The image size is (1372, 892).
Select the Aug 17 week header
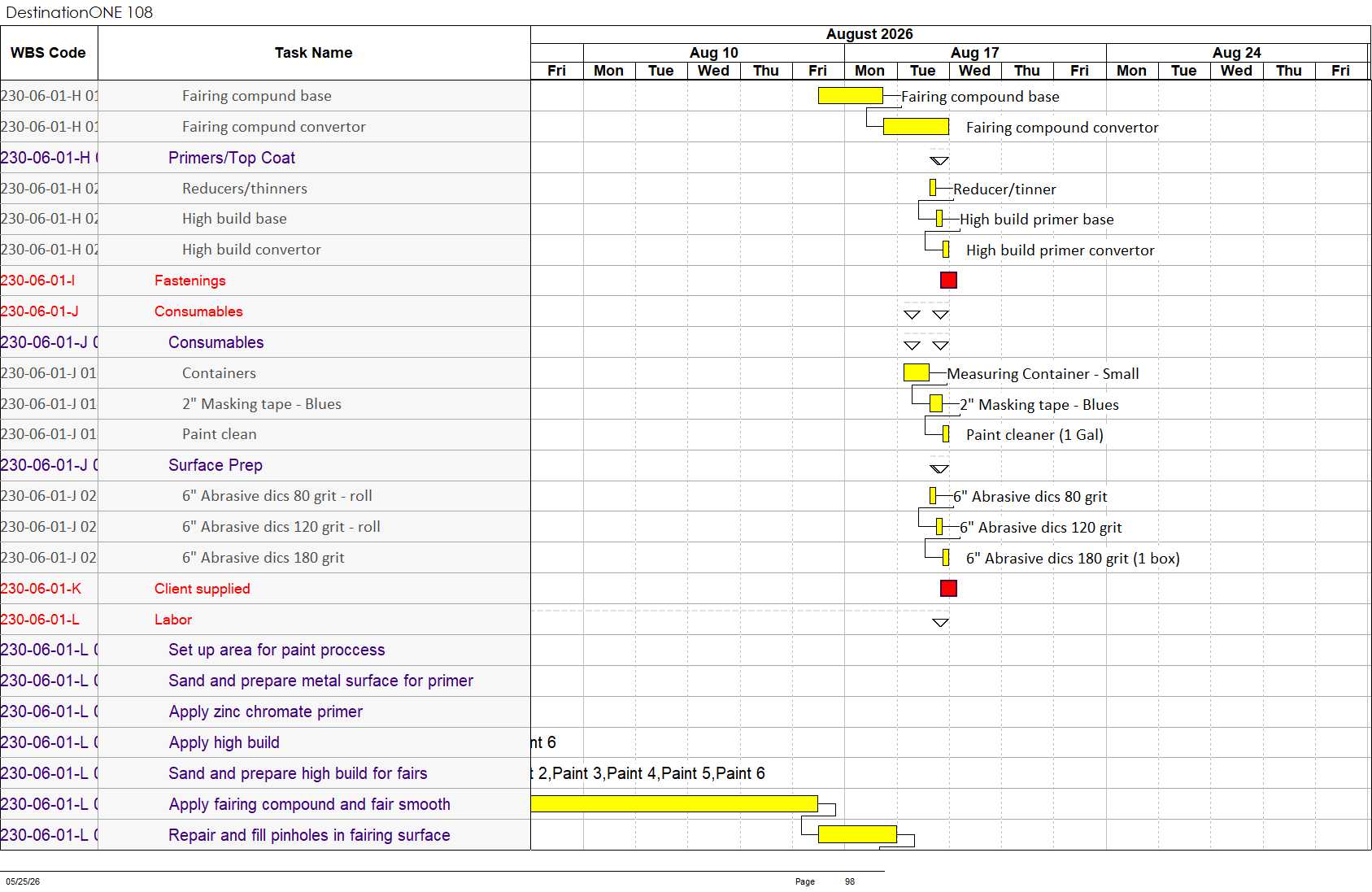tap(975, 52)
